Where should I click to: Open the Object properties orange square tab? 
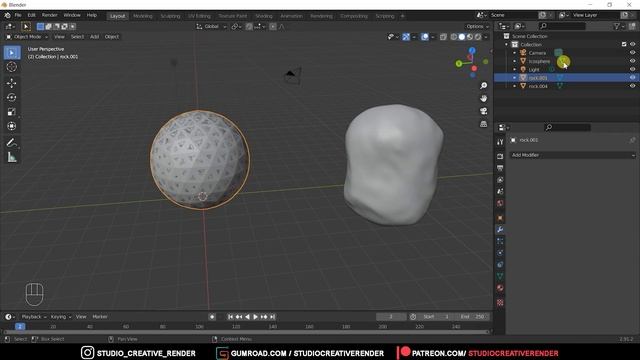click(500, 218)
